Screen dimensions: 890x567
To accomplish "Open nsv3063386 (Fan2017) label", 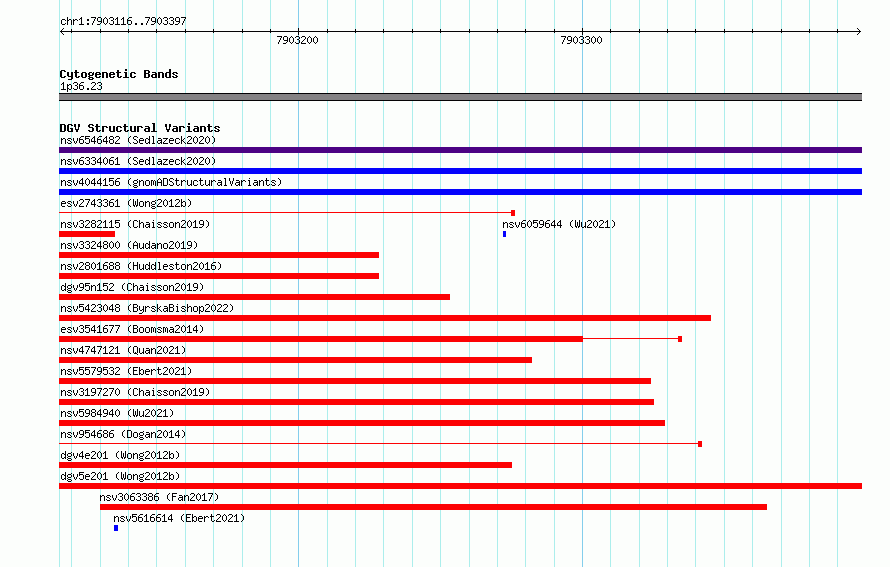I will click(159, 497).
